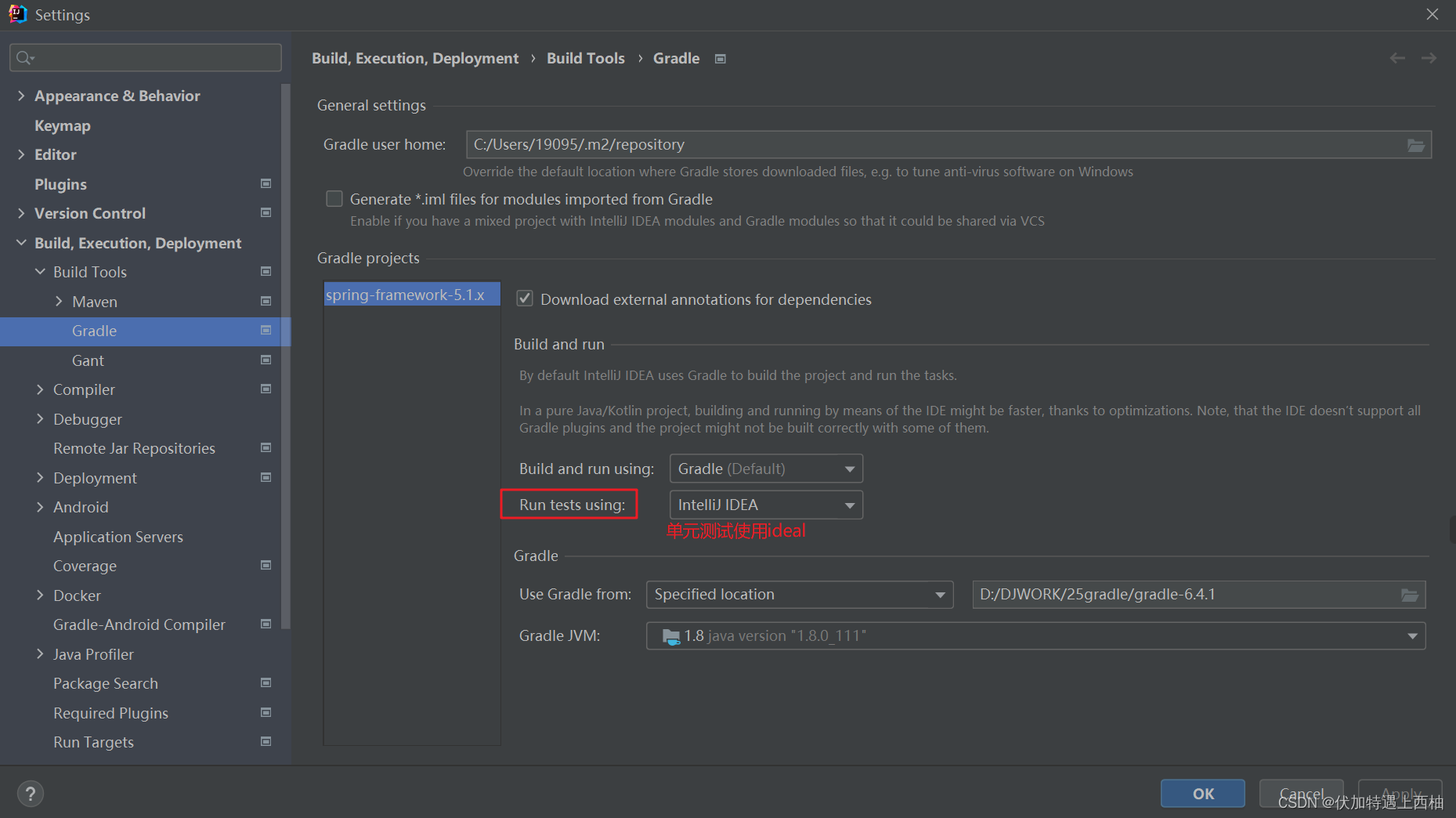
Task: Select Keymap in settings tree
Action: [x=63, y=125]
